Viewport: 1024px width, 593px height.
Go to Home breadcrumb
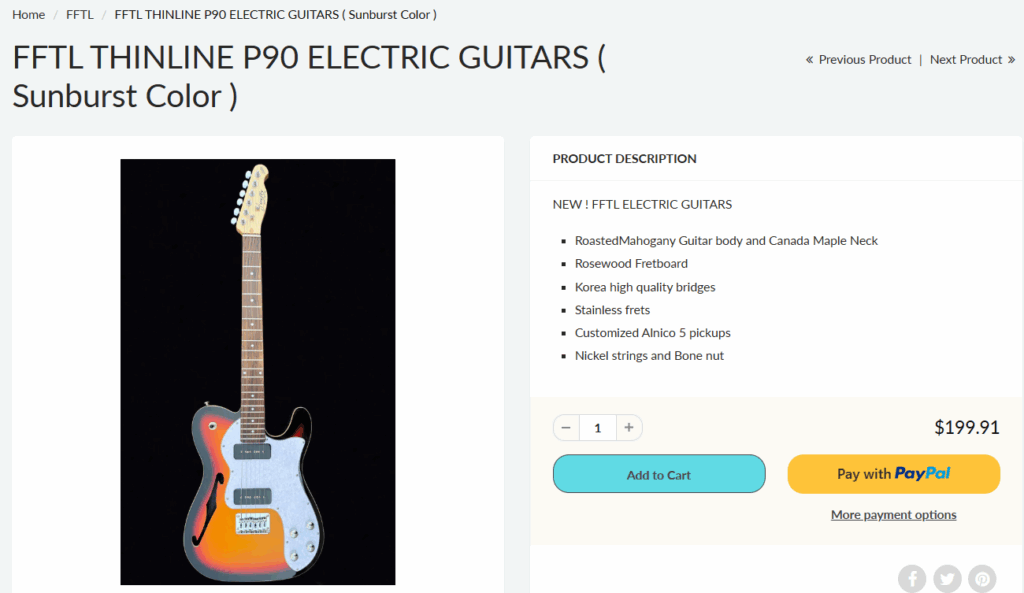(28, 15)
